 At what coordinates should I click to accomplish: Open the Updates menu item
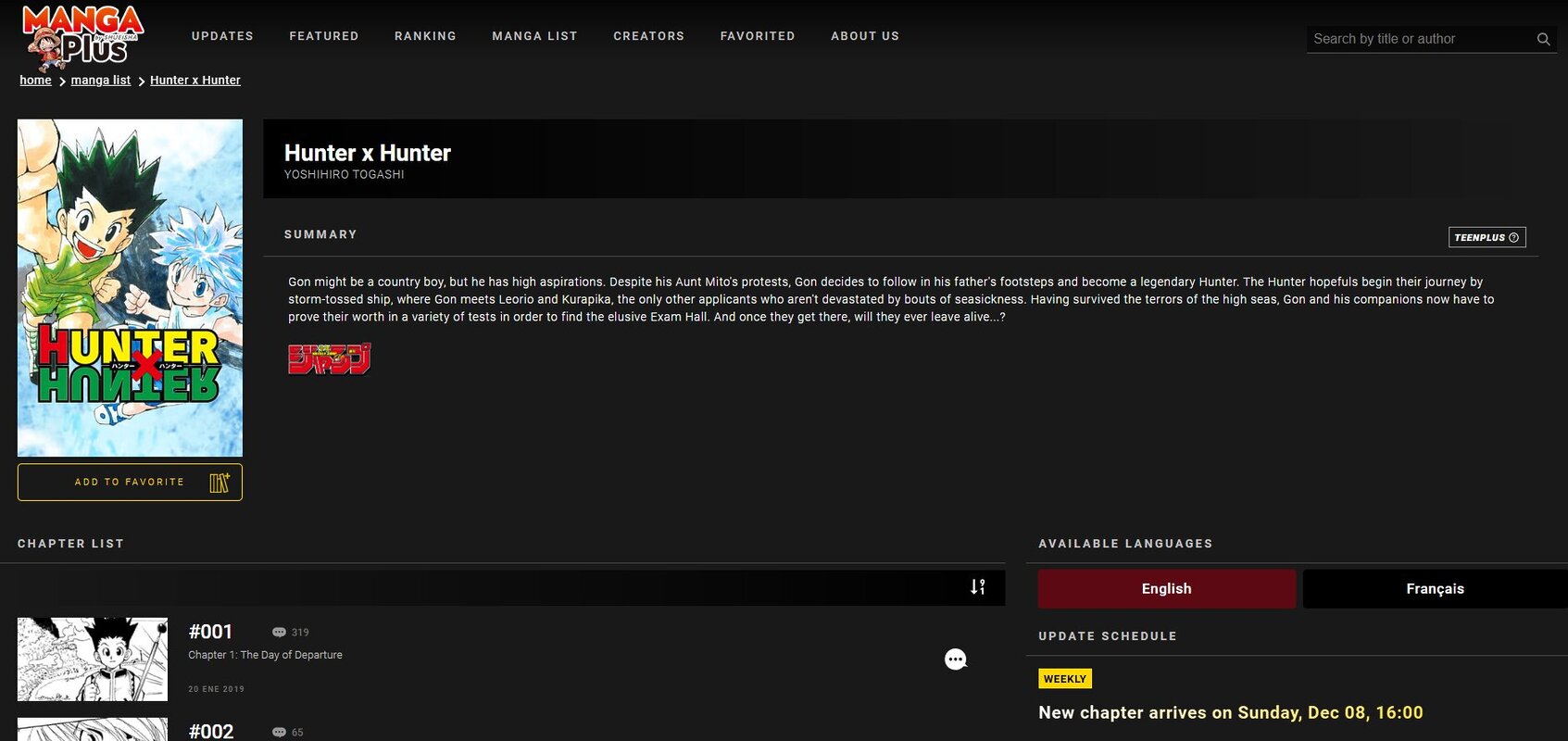222,36
